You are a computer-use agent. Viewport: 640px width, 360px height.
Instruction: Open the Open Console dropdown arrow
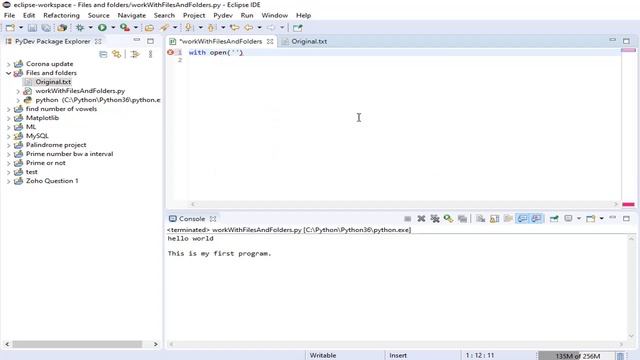point(602,219)
